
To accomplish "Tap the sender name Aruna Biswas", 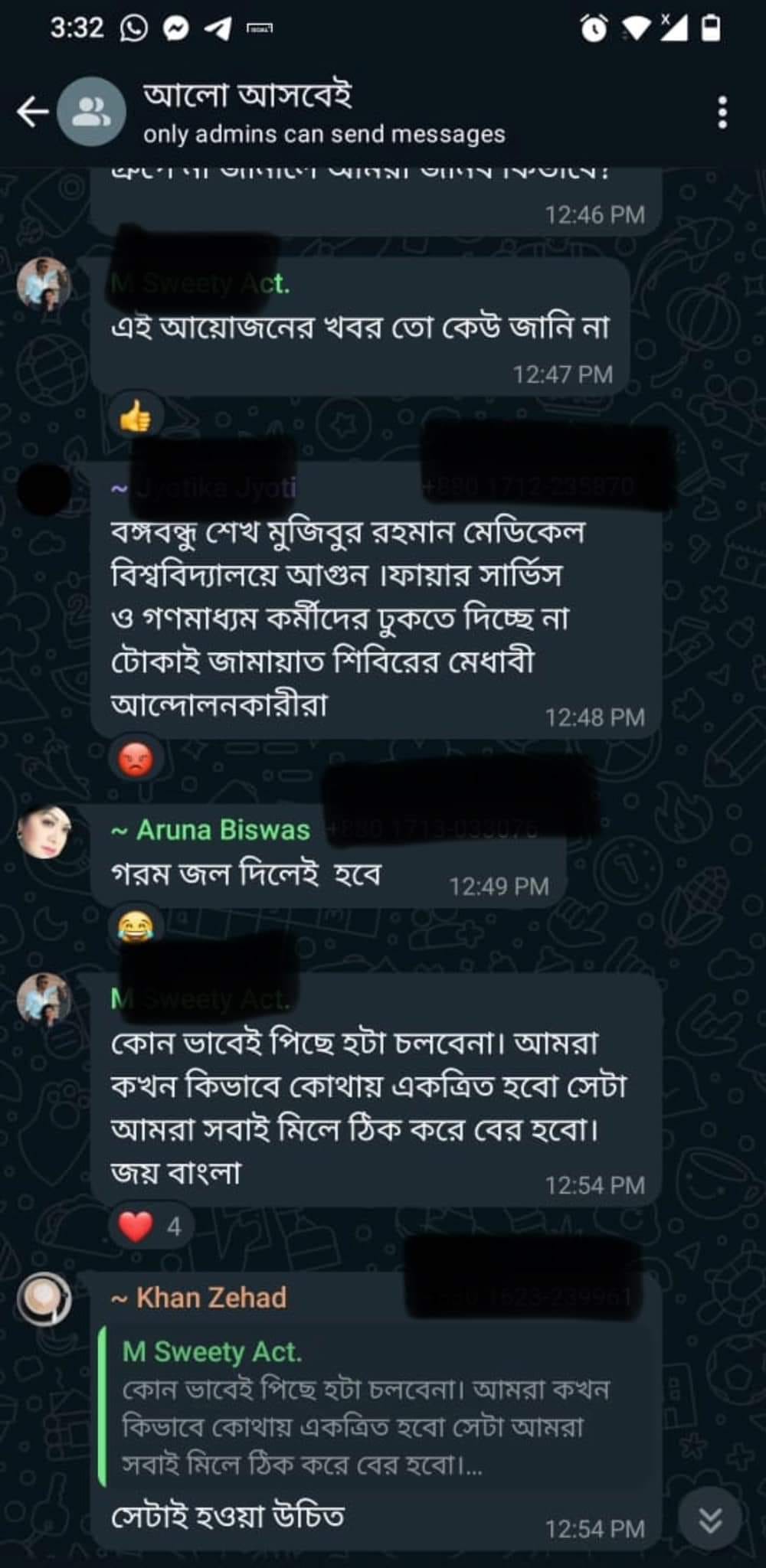I will click(223, 830).
